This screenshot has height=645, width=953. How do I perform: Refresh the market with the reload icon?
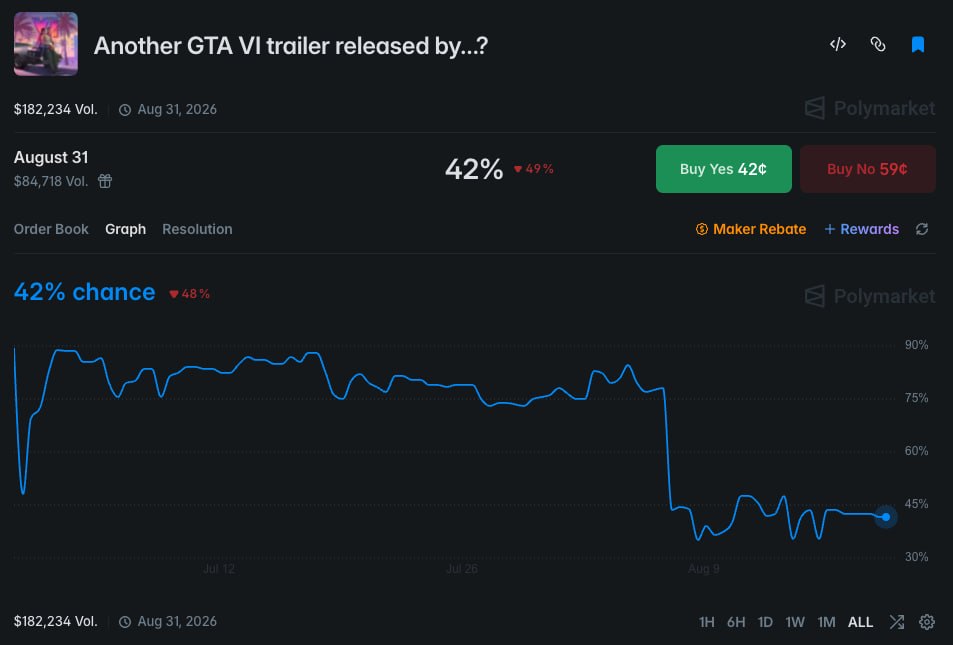coord(922,229)
